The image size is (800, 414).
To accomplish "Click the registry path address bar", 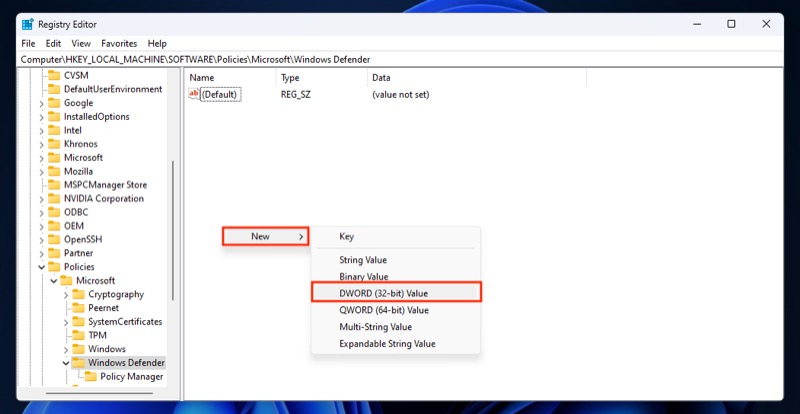I will click(x=401, y=59).
